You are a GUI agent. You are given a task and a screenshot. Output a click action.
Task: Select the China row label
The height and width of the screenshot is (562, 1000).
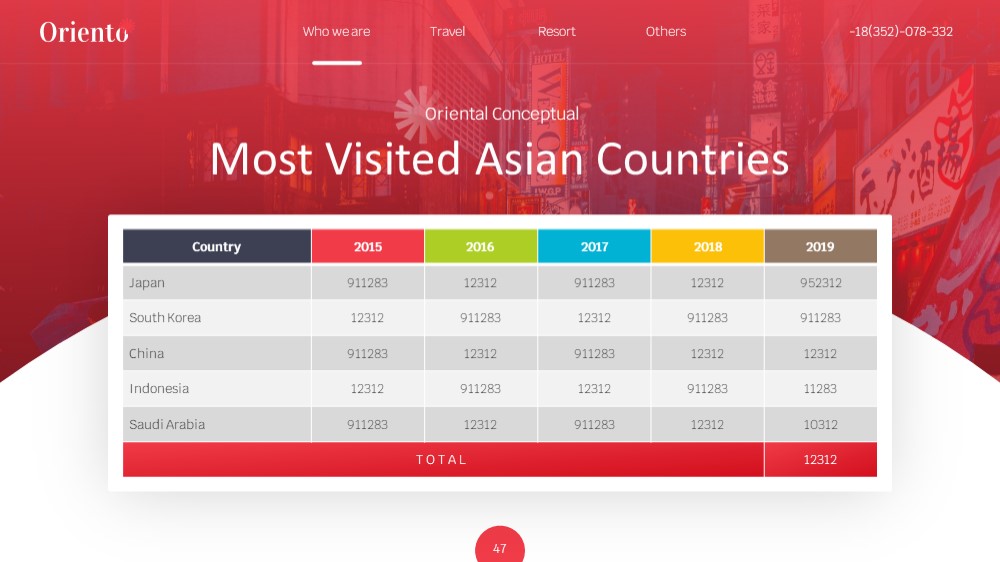pyautogui.click(x=147, y=353)
